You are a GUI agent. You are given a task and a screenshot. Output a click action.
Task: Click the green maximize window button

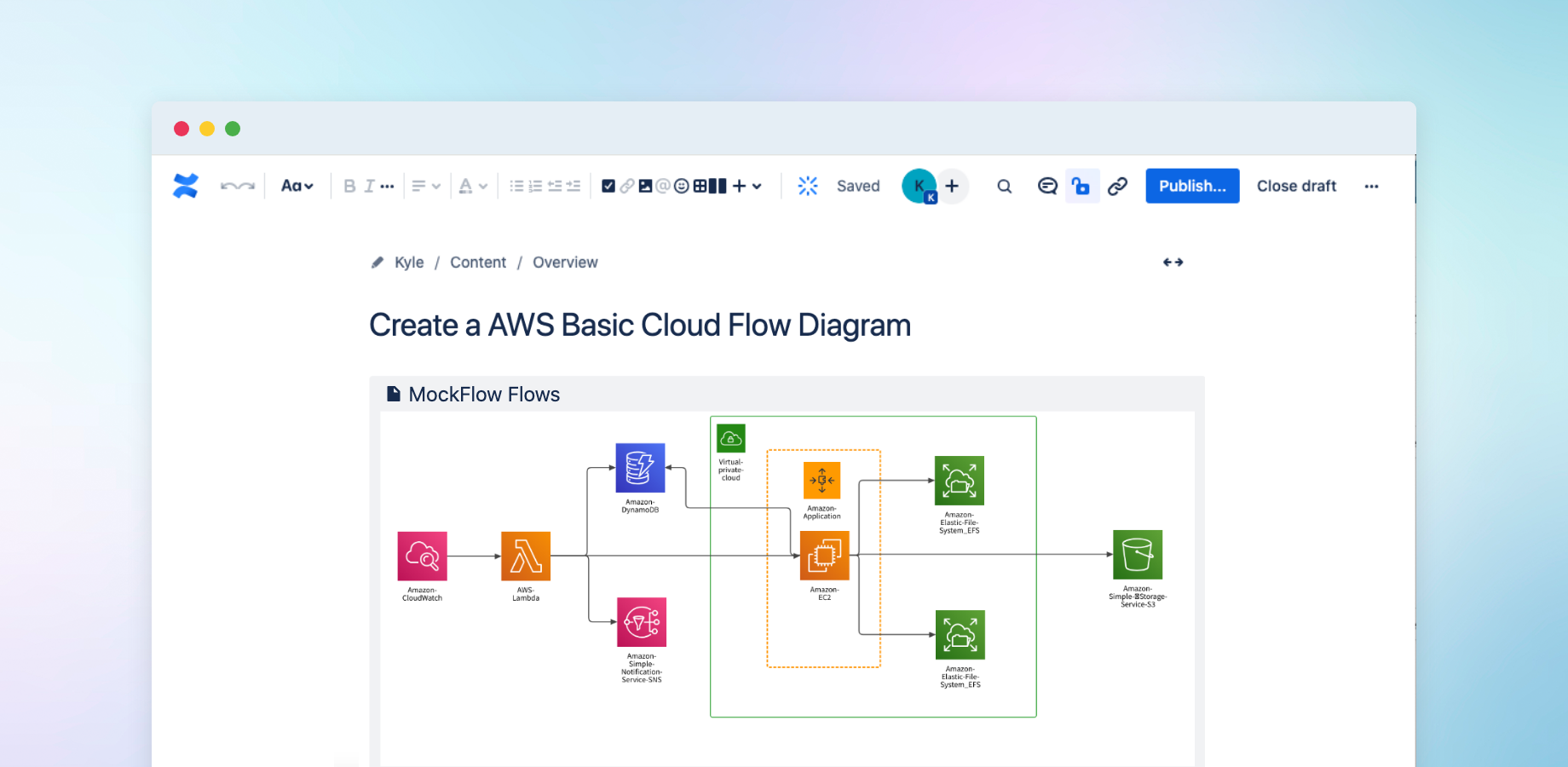[x=233, y=129]
